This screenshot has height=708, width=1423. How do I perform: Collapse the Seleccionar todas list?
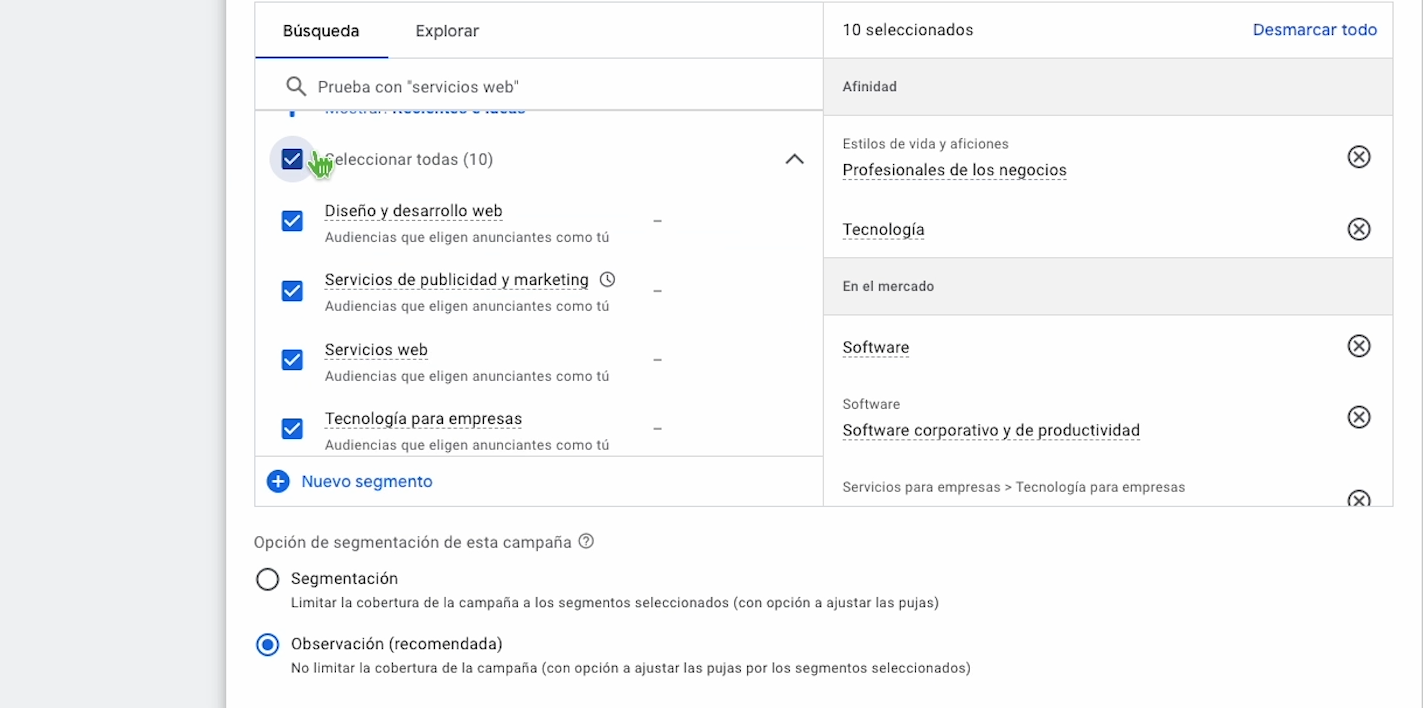[x=794, y=159]
